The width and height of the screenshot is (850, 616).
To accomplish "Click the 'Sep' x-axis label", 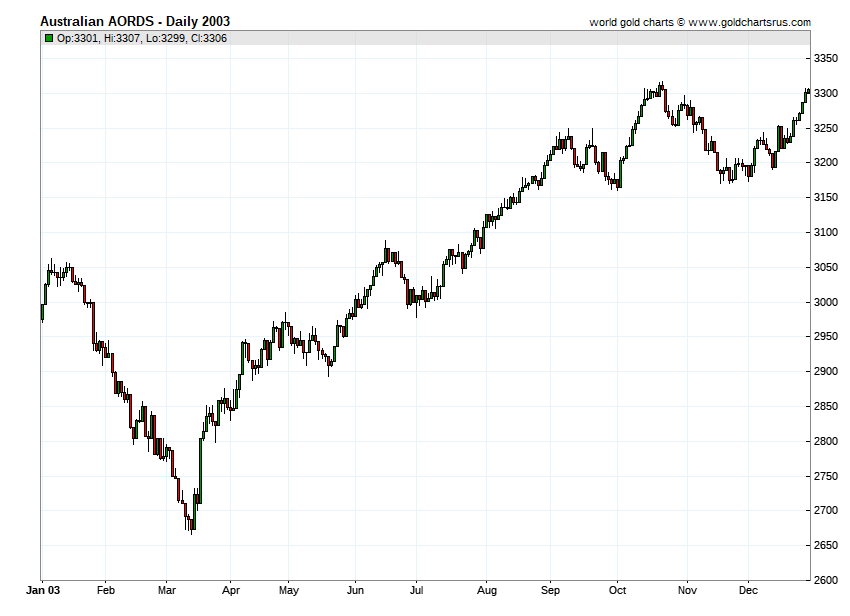I will pyautogui.click(x=550, y=591).
